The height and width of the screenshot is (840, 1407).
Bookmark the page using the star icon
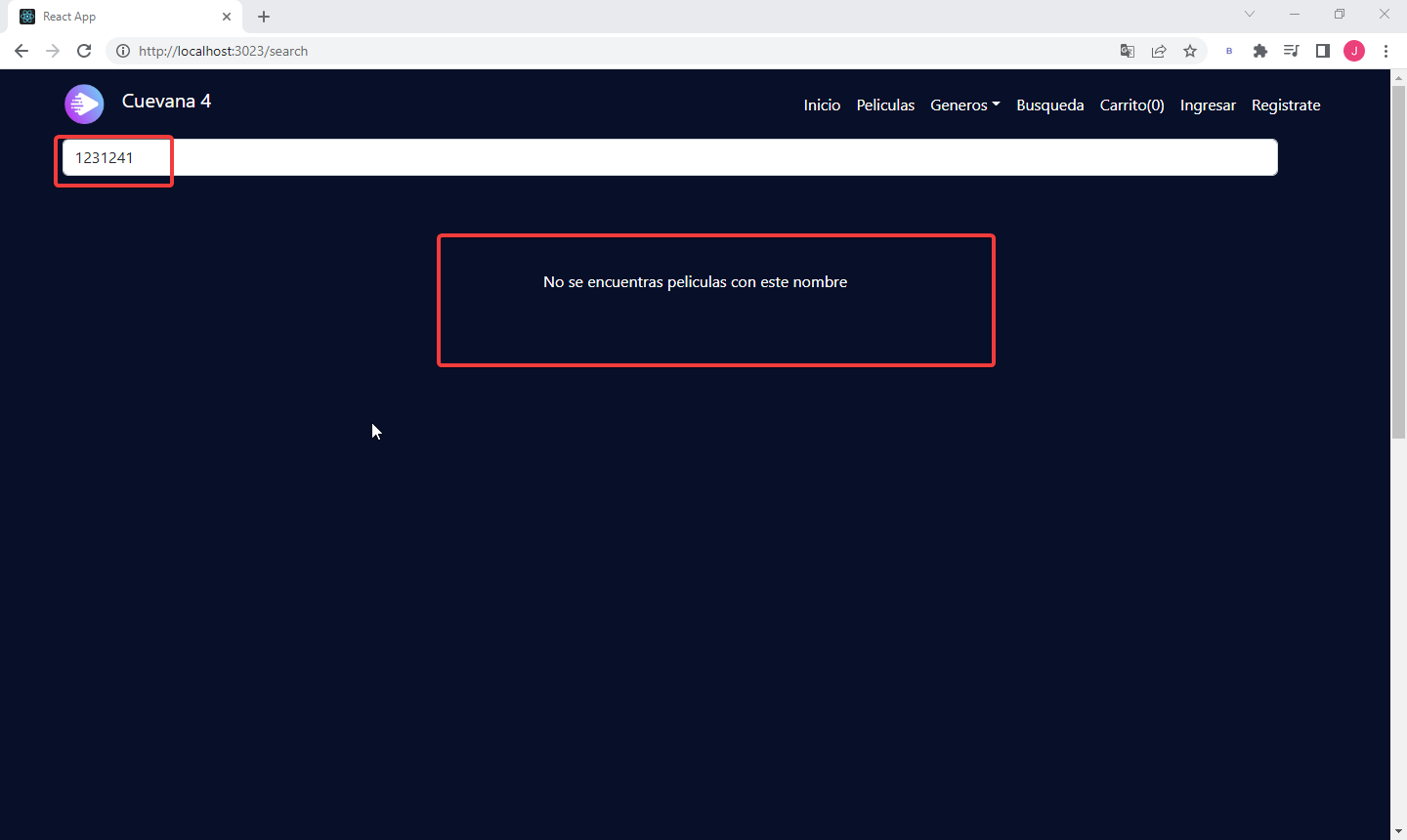pos(1190,51)
